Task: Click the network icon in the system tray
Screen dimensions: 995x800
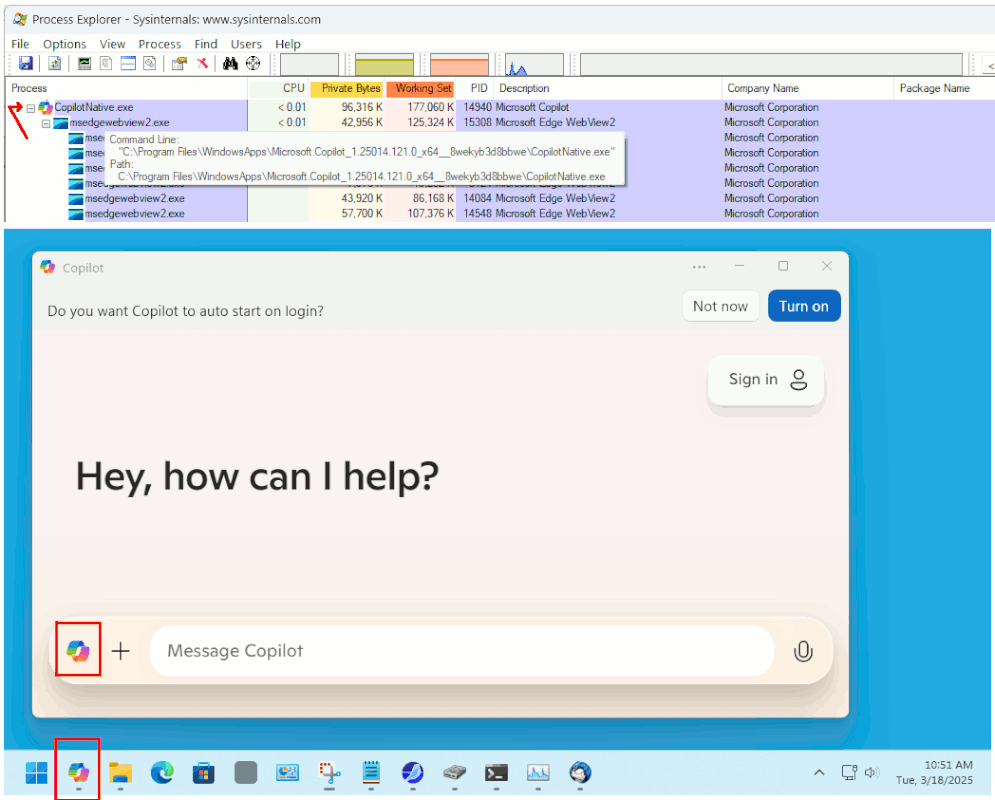Action: point(849,772)
